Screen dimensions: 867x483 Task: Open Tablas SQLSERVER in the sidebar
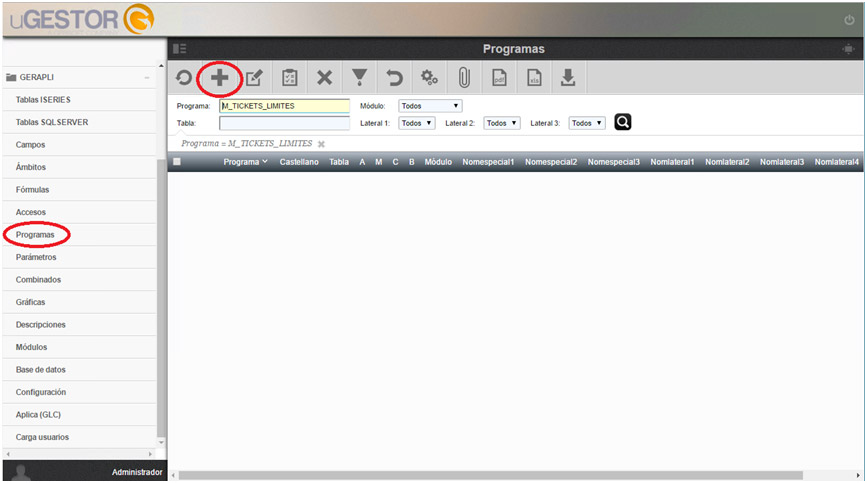tap(52, 122)
